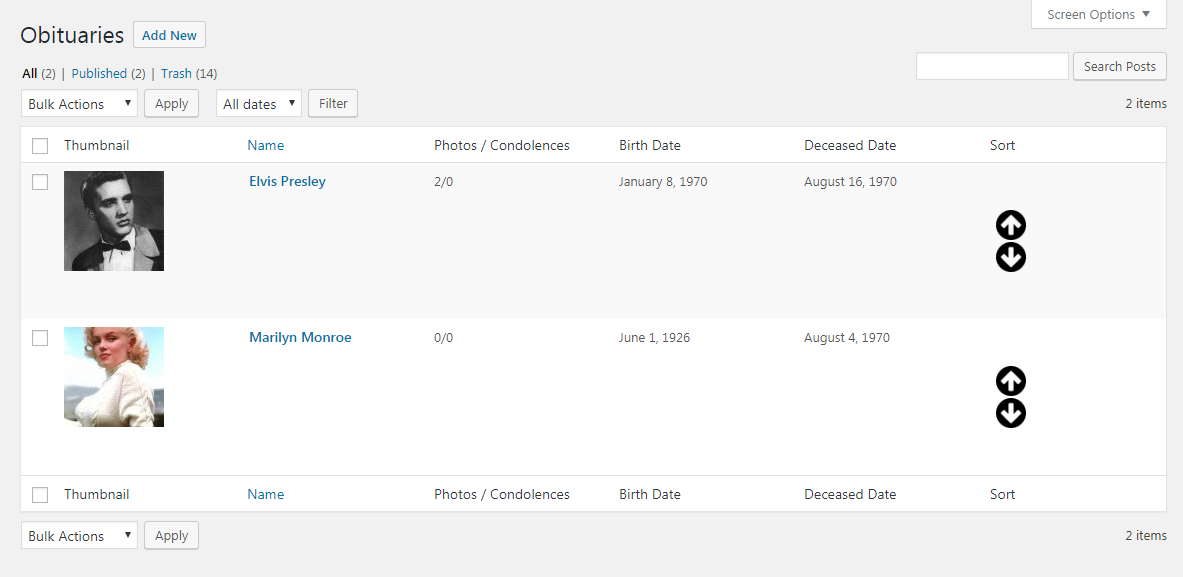
Task: Move Elvis Presley down in sort order
Action: click(x=1011, y=258)
